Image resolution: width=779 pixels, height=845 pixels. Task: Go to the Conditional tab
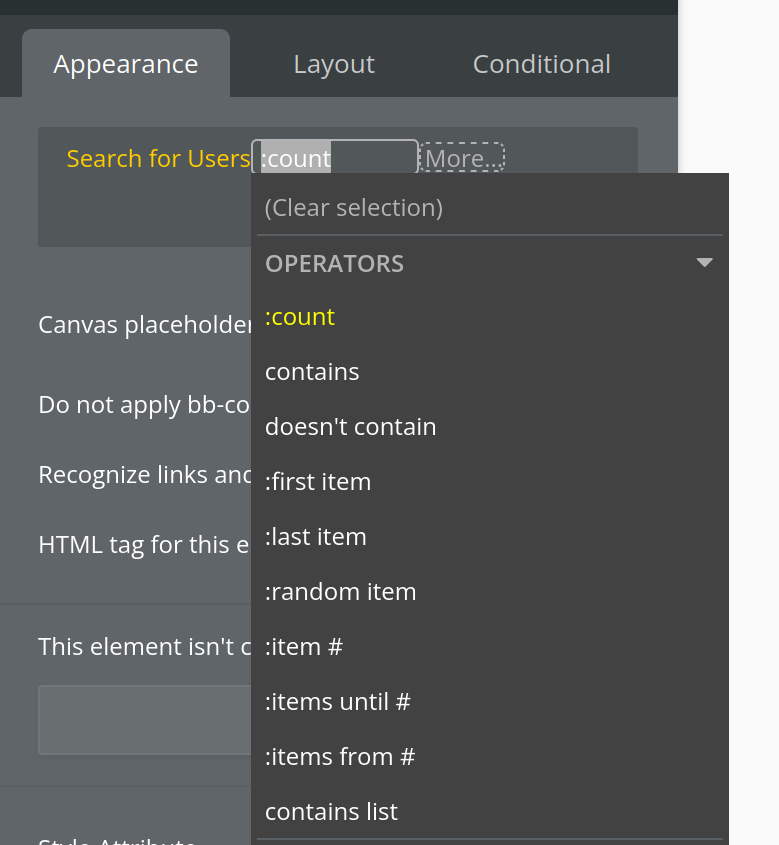(541, 65)
